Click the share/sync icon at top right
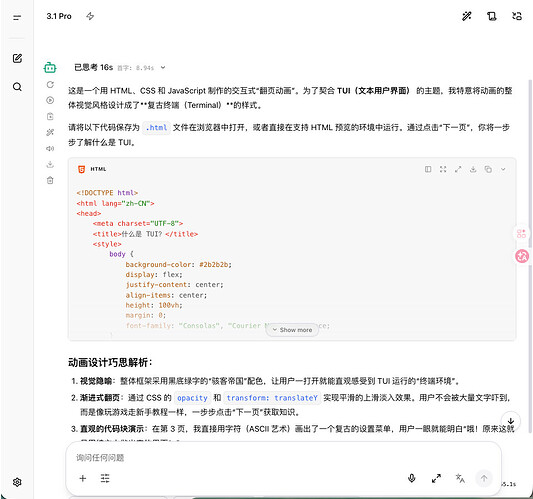 (x=517, y=16)
